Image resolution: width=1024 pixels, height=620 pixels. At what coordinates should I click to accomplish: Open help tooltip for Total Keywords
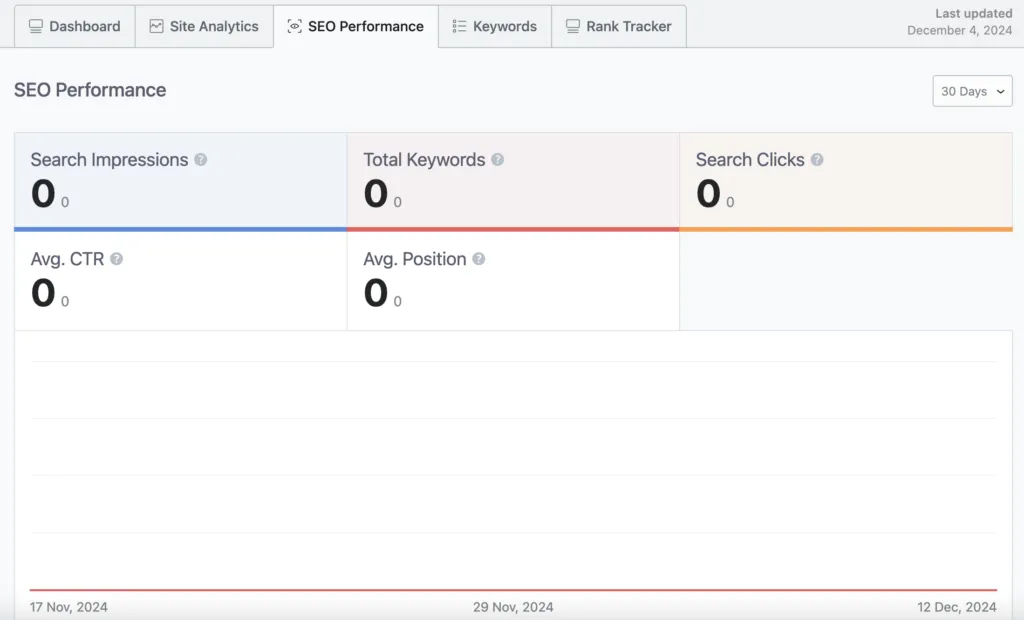click(x=497, y=160)
